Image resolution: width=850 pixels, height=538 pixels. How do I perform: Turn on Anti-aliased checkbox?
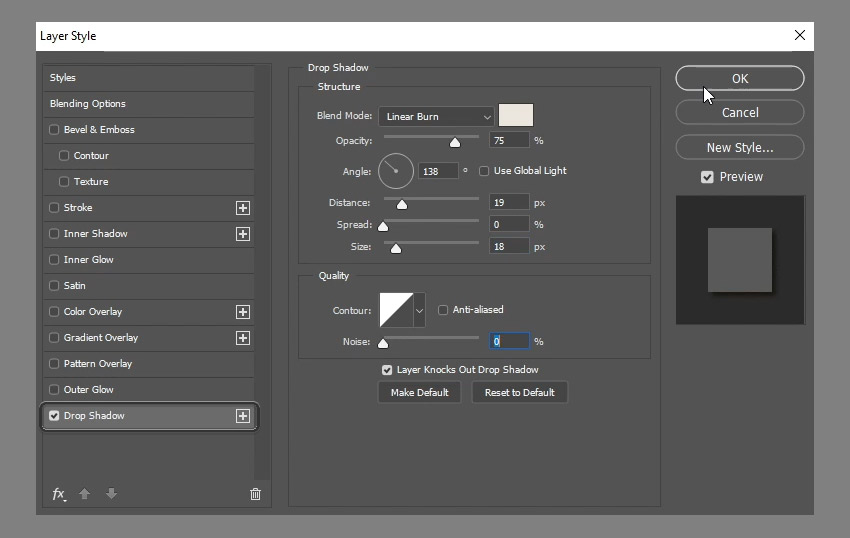coord(443,310)
